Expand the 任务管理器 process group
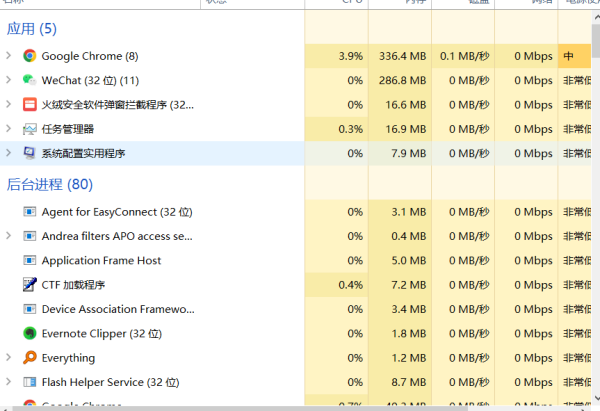This screenshot has width=600, height=411. (8, 129)
